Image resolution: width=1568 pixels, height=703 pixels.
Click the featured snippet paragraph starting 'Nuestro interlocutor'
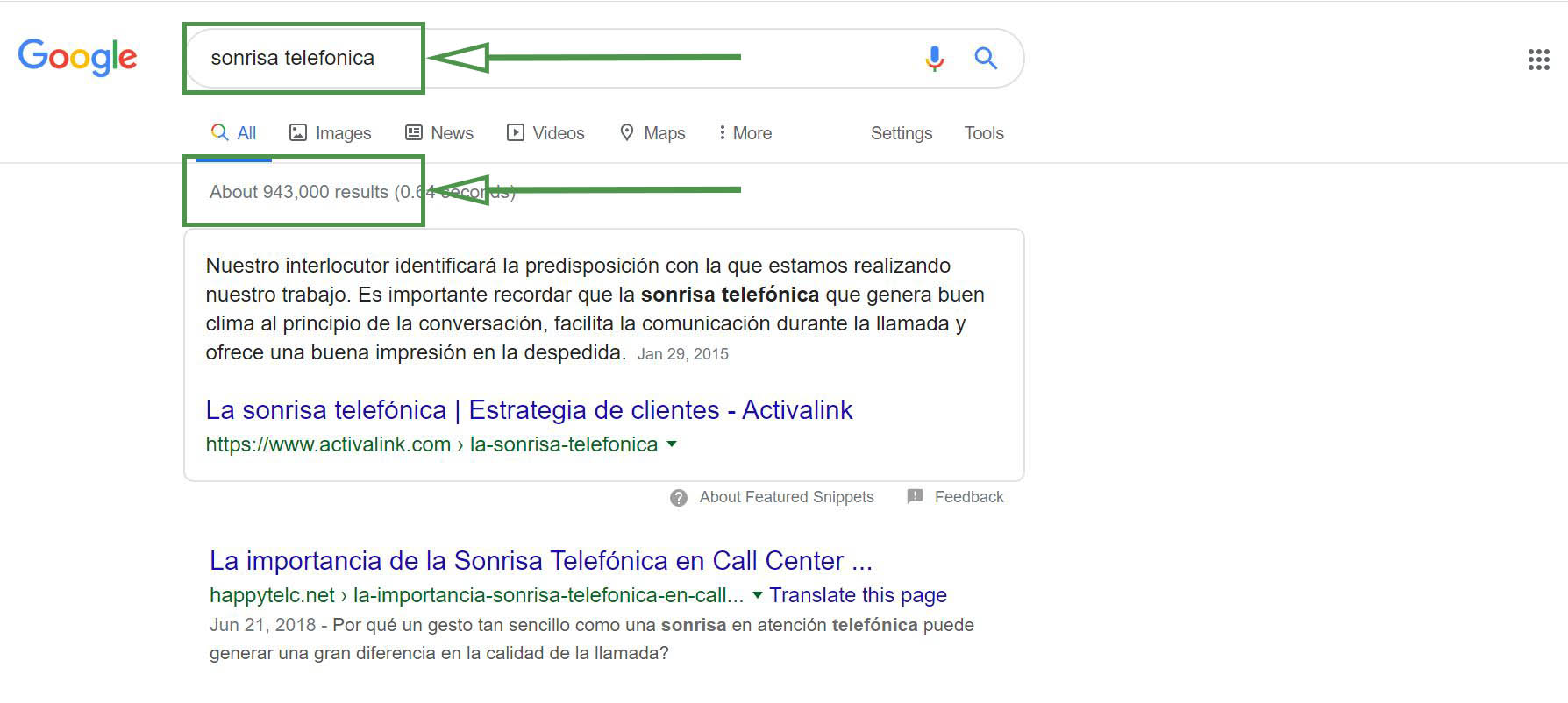[595, 309]
